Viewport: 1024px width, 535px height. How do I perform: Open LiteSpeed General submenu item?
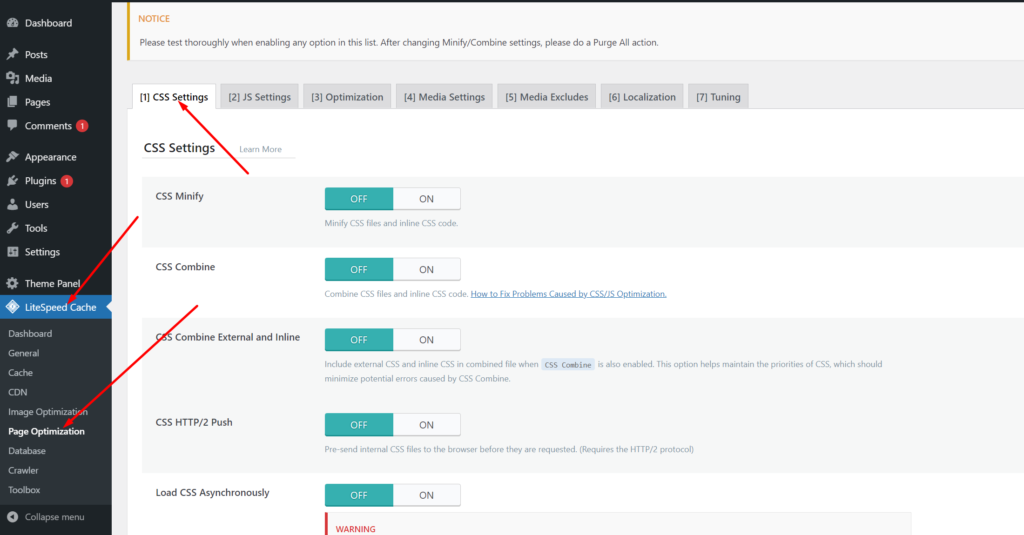coord(24,353)
